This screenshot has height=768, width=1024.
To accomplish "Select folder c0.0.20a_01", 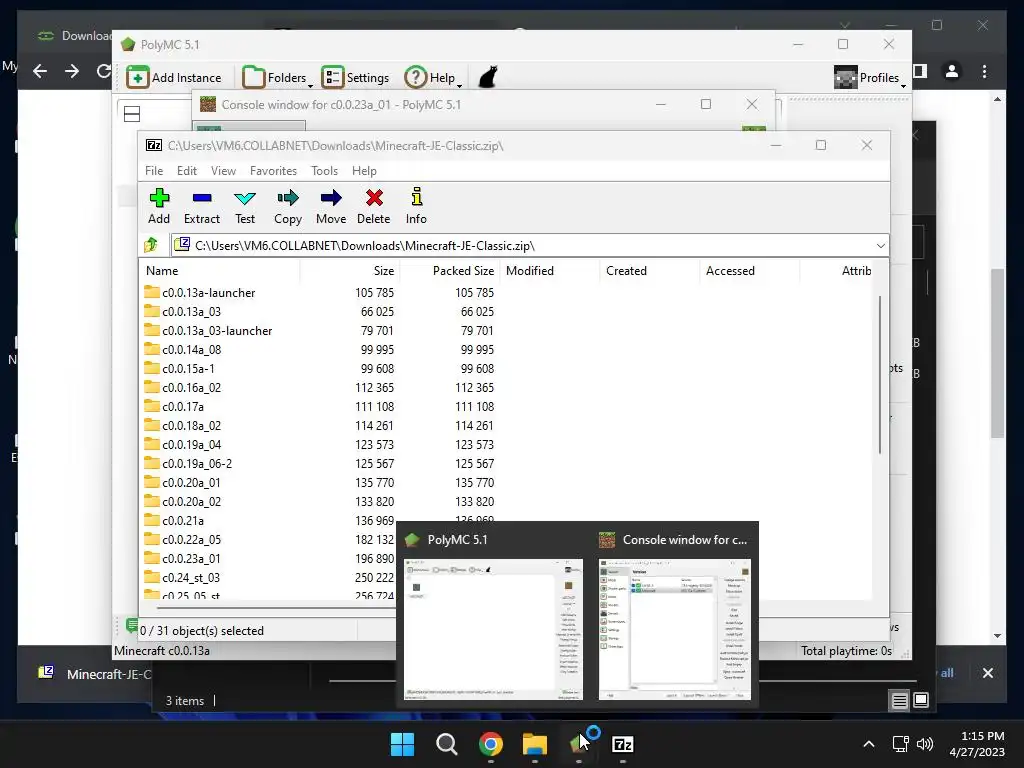I will tap(191, 483).
